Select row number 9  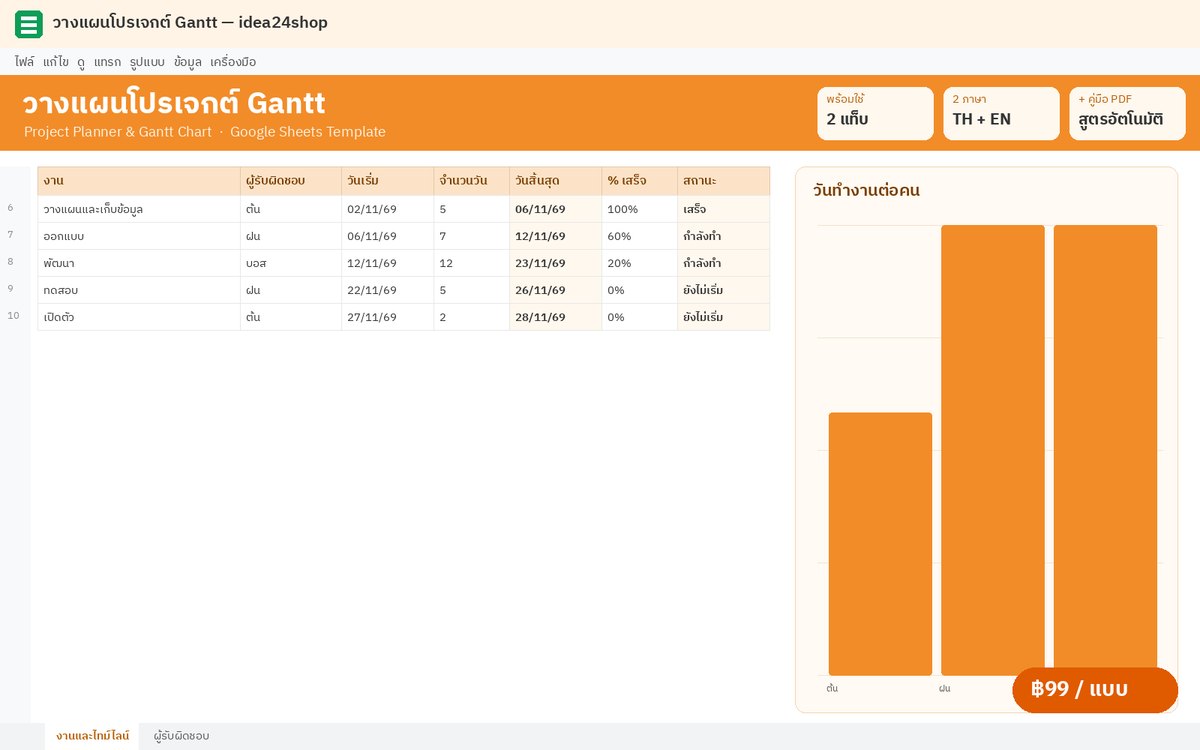point(11,290)
